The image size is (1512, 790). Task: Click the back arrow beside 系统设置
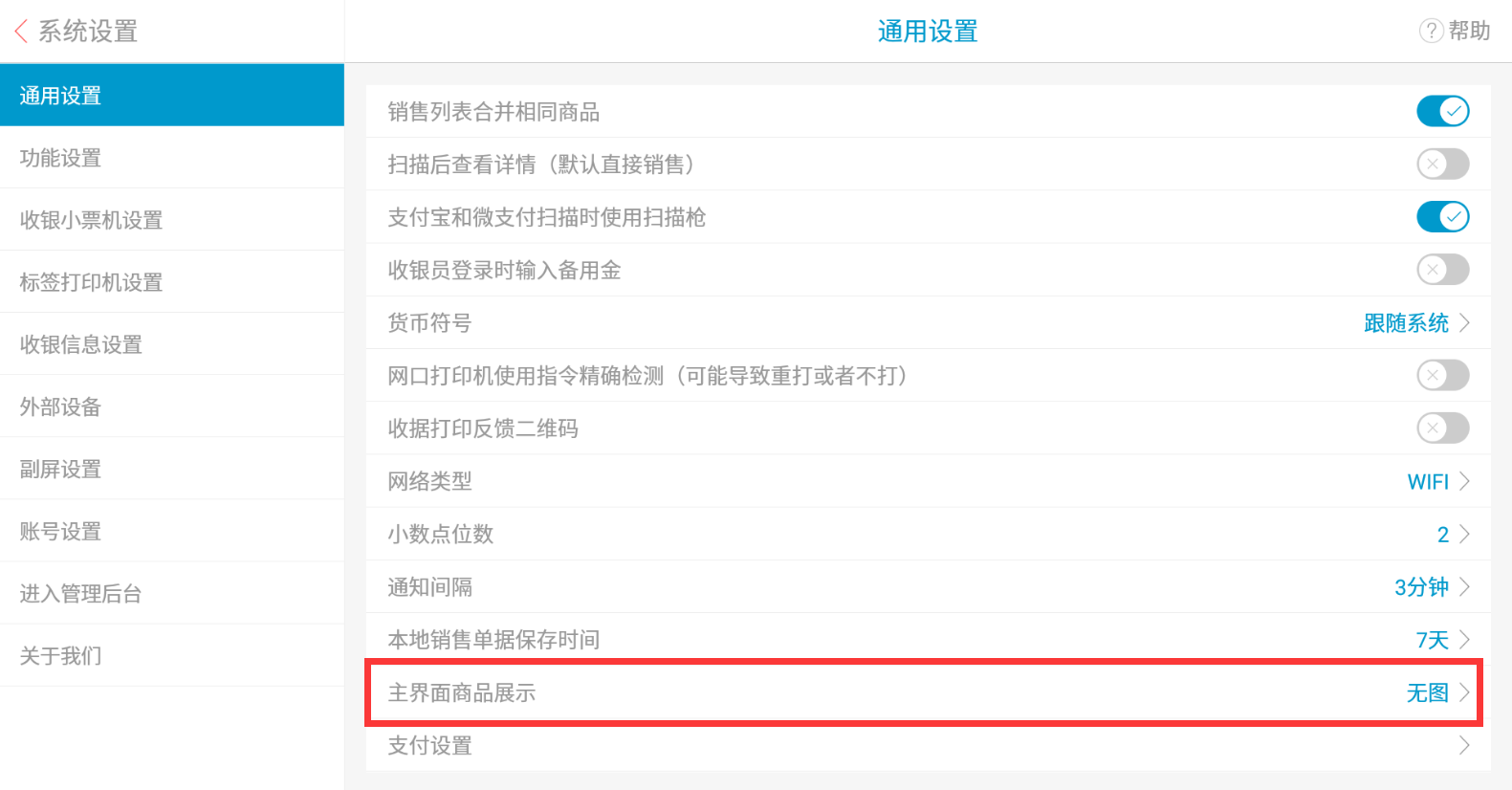pyautogui.click(x=21, y=32)
